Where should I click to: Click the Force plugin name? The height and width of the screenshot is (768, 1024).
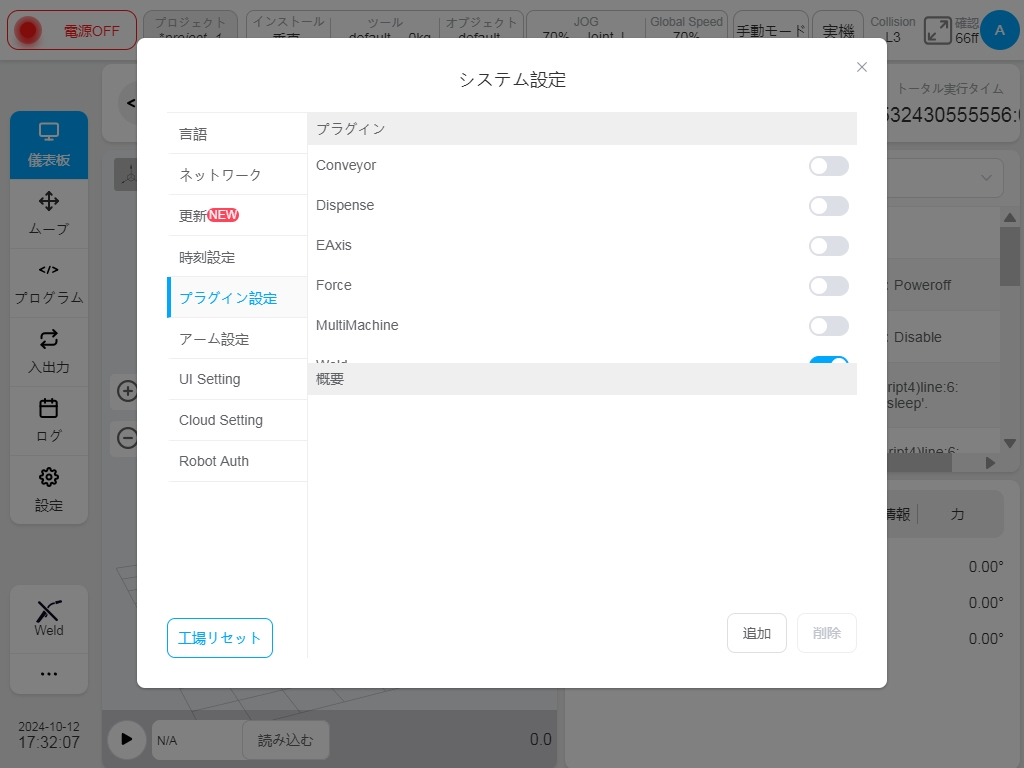click(334, 285)
